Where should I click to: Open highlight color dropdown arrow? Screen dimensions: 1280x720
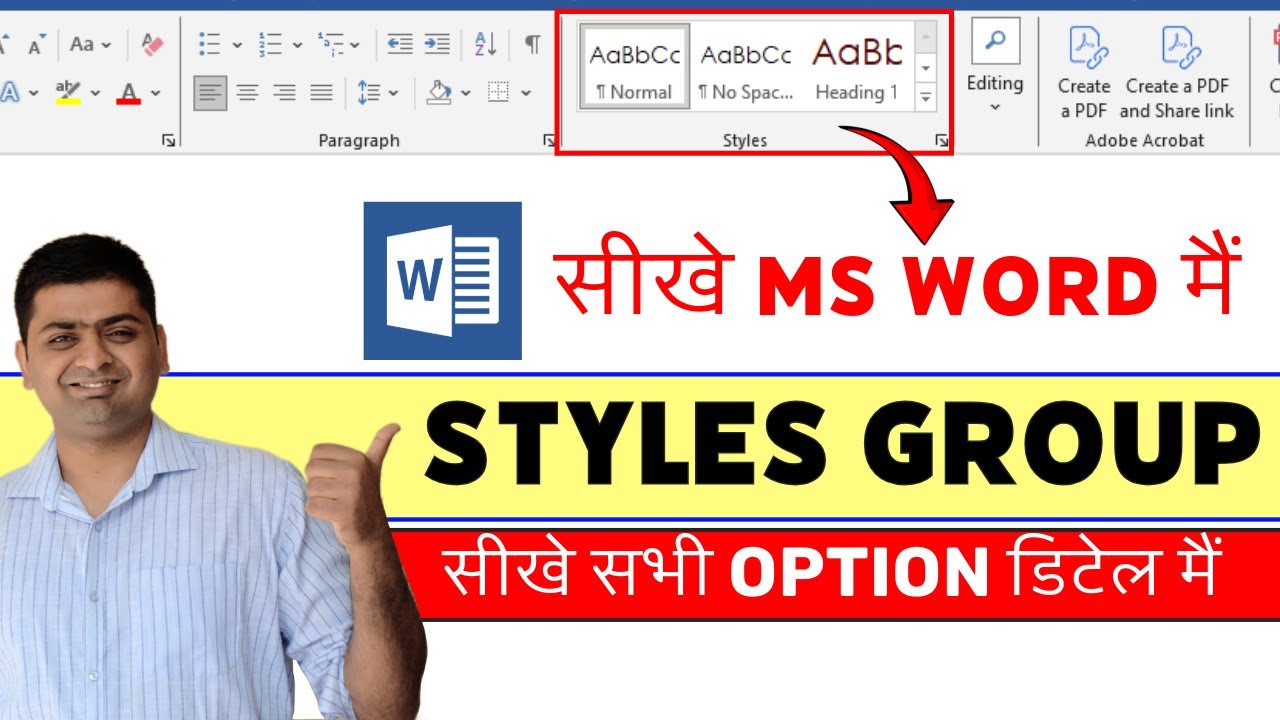(x=95, y=94)
